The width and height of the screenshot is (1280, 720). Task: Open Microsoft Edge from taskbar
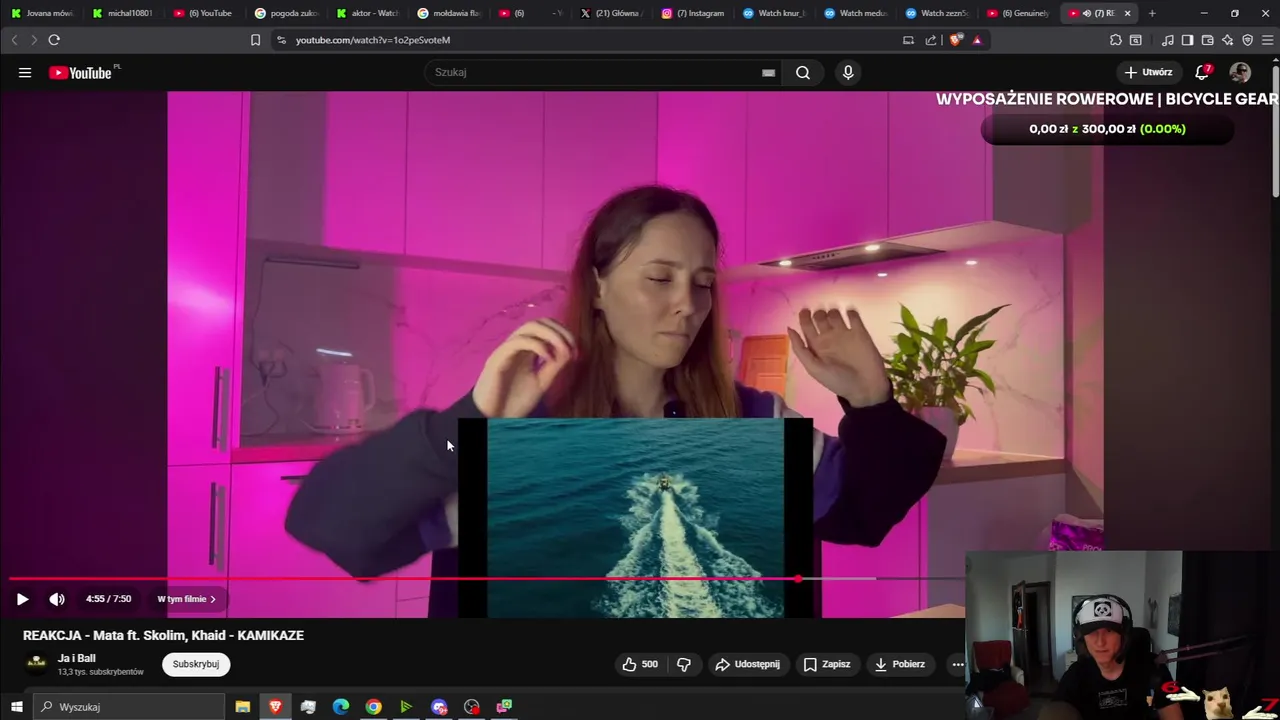coord(340,707)
